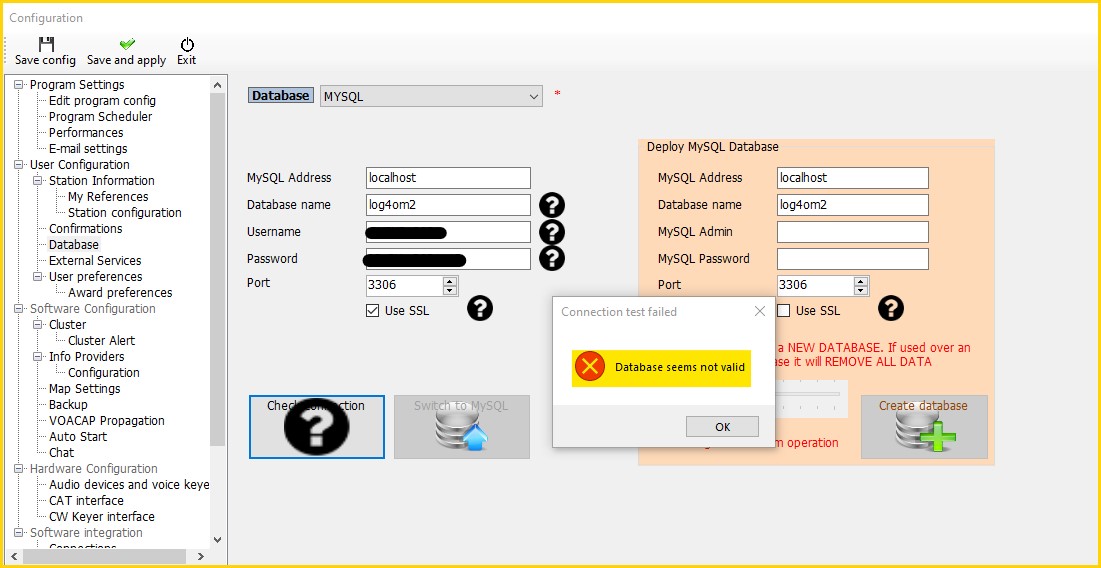1101x568 pixels.
Task: Select Chat in tree
Action: 61,453
